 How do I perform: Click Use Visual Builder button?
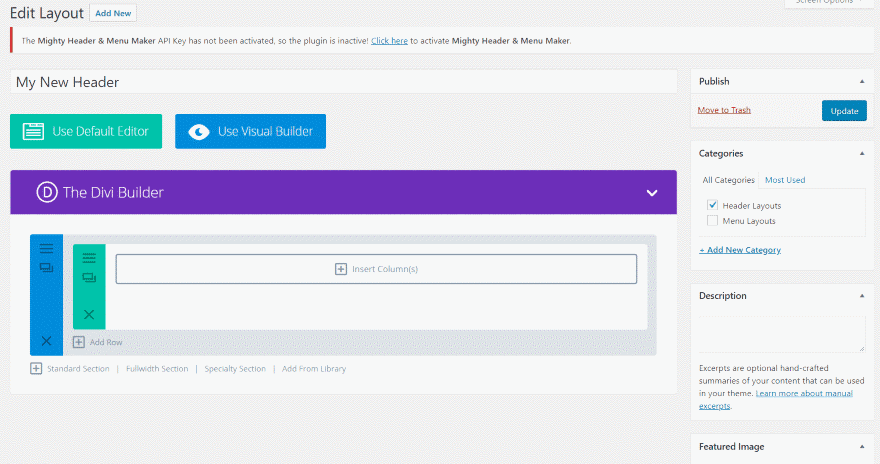tap(250, 131)
